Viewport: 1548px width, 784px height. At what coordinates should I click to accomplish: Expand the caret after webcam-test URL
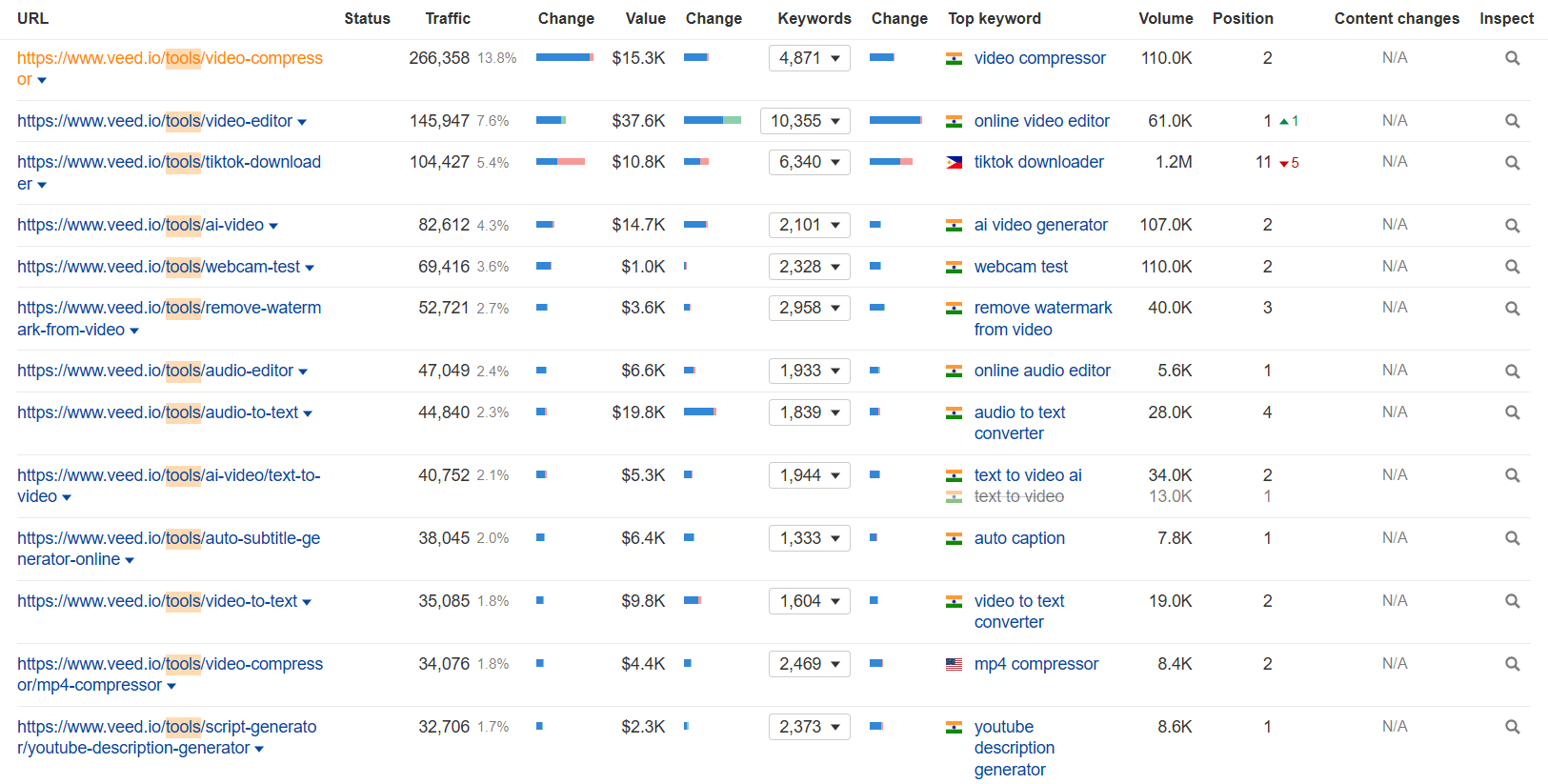coord(310,269)
